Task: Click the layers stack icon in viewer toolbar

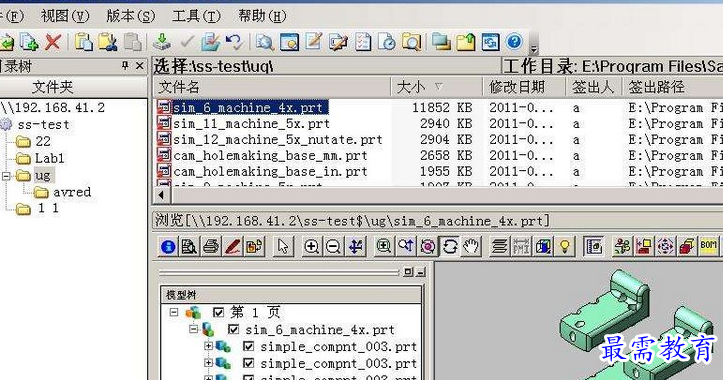Action: coord(499,247)
